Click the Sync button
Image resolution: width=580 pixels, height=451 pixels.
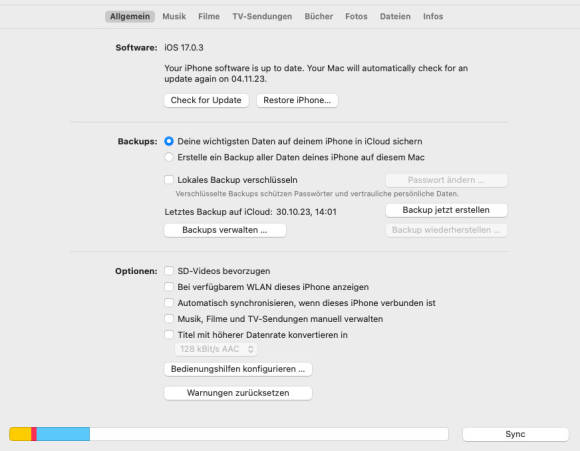(515, 434)
